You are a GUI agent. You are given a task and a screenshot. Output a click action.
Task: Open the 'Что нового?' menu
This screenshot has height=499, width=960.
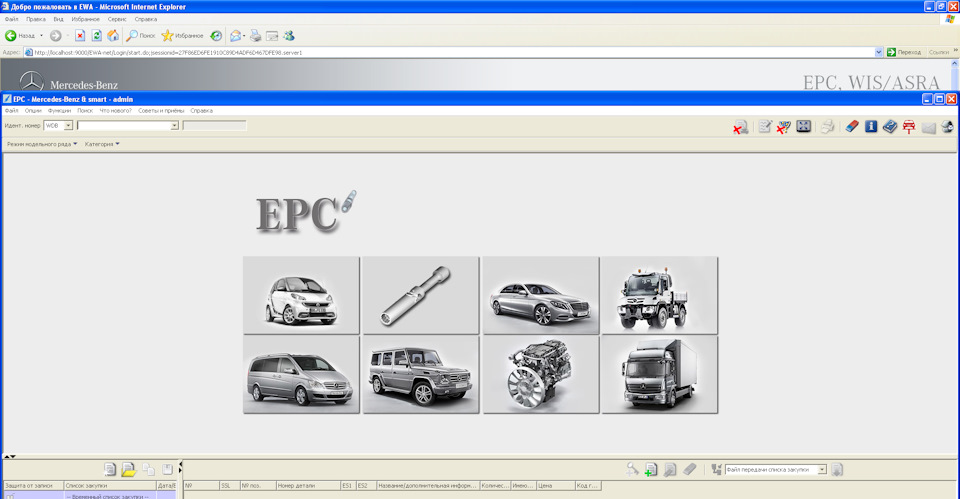point(116,111)
